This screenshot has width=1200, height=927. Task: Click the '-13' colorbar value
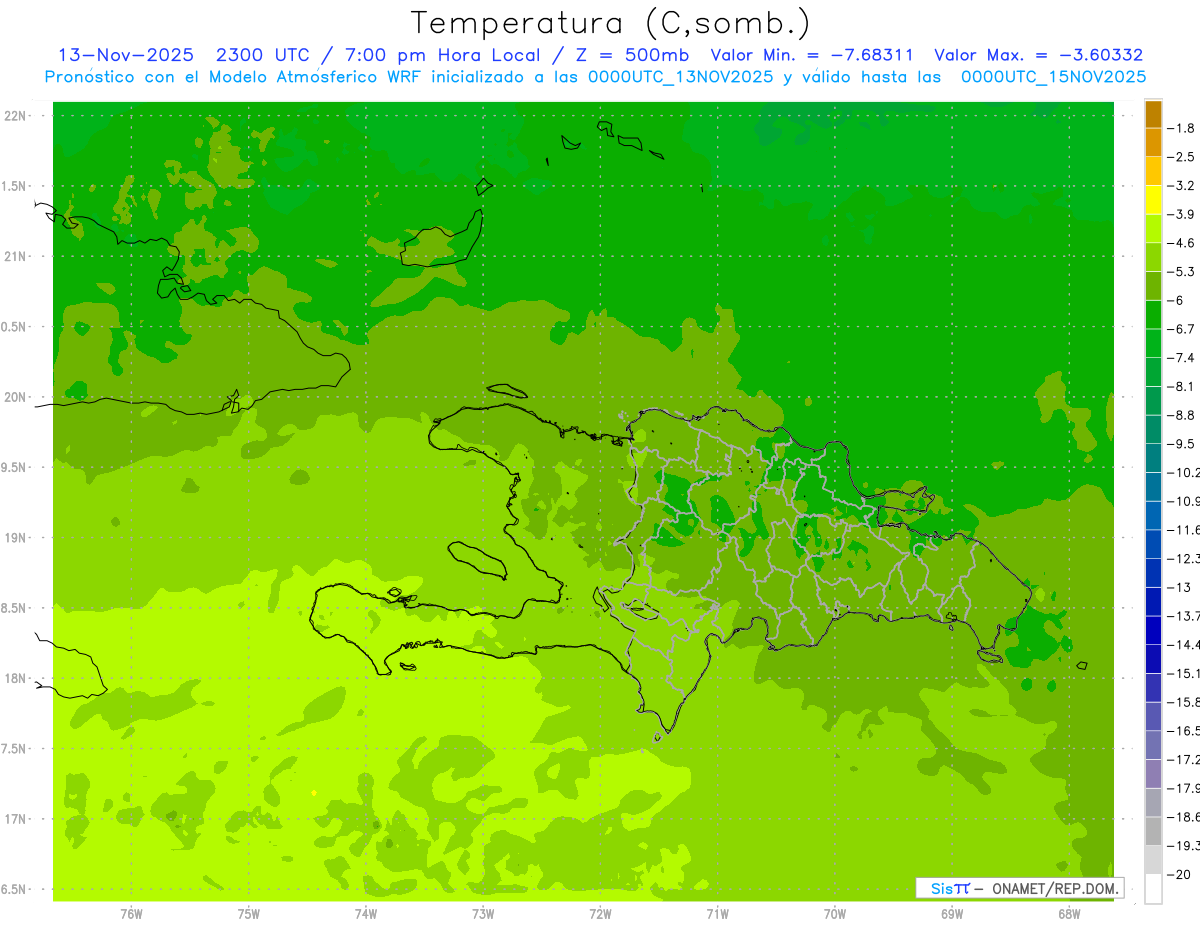pyautogui.click(x=1181, y=587)
